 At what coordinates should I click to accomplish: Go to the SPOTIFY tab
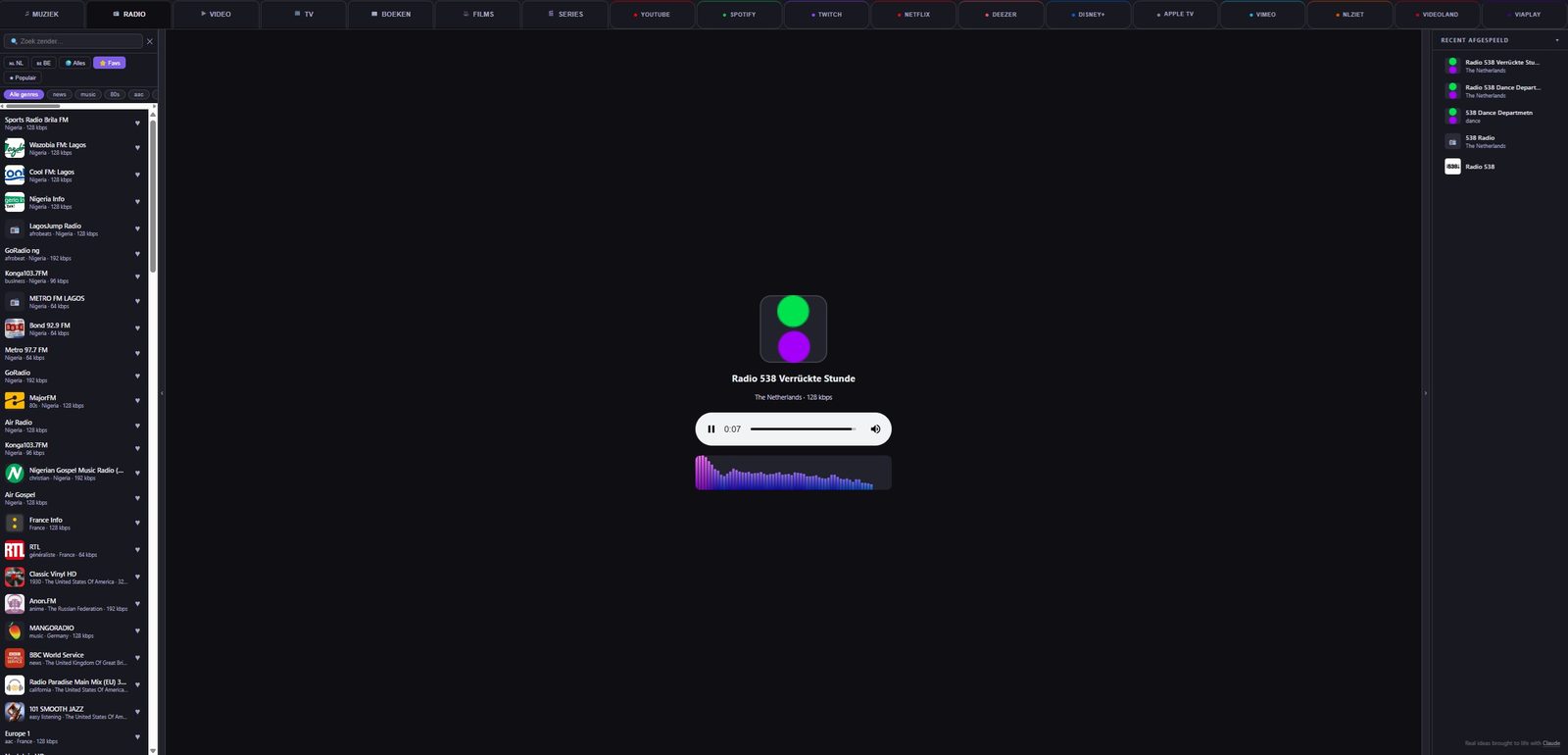pos(740,15)
